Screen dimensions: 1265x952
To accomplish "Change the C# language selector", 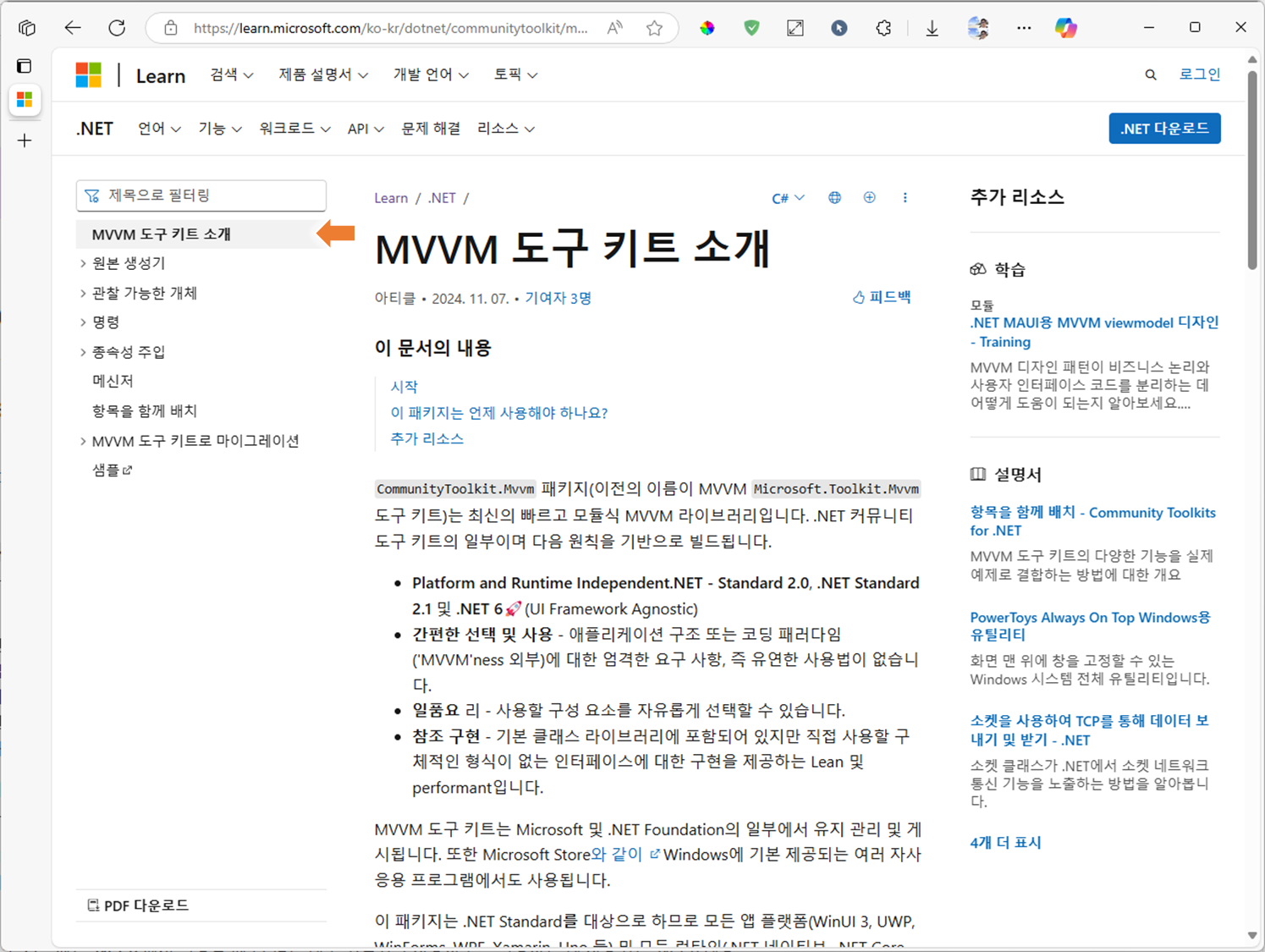I will pos(788,198).
